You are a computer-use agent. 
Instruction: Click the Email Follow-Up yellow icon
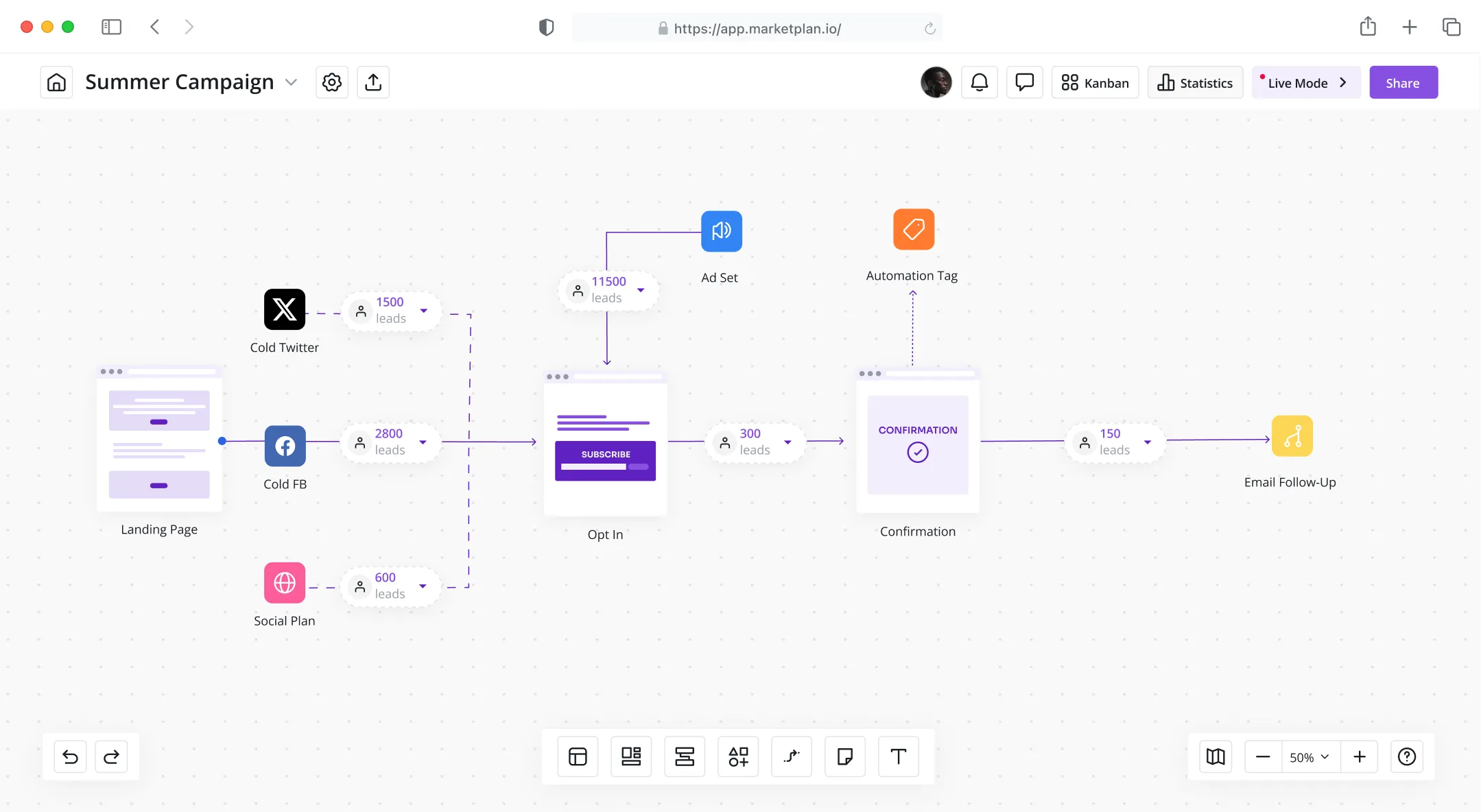click(1292, 436)
